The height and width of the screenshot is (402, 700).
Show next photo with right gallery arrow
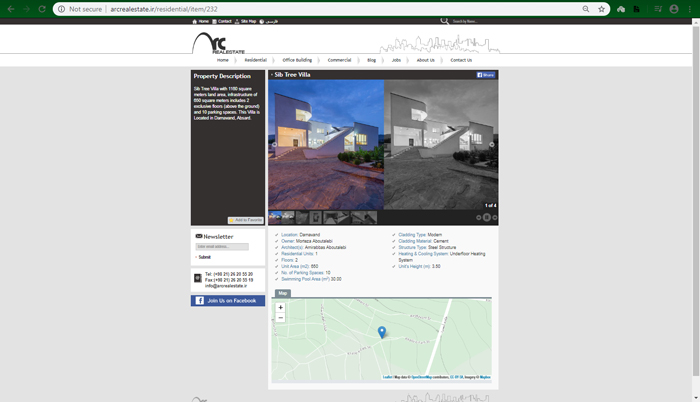click(492, 144)
